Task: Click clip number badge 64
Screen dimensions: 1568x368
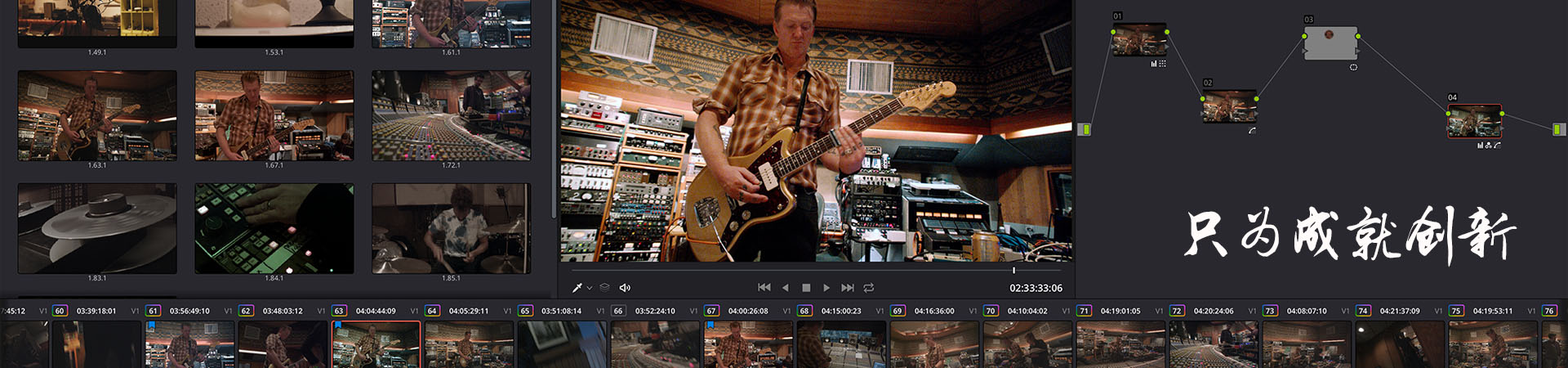Action: coord(432,311)
